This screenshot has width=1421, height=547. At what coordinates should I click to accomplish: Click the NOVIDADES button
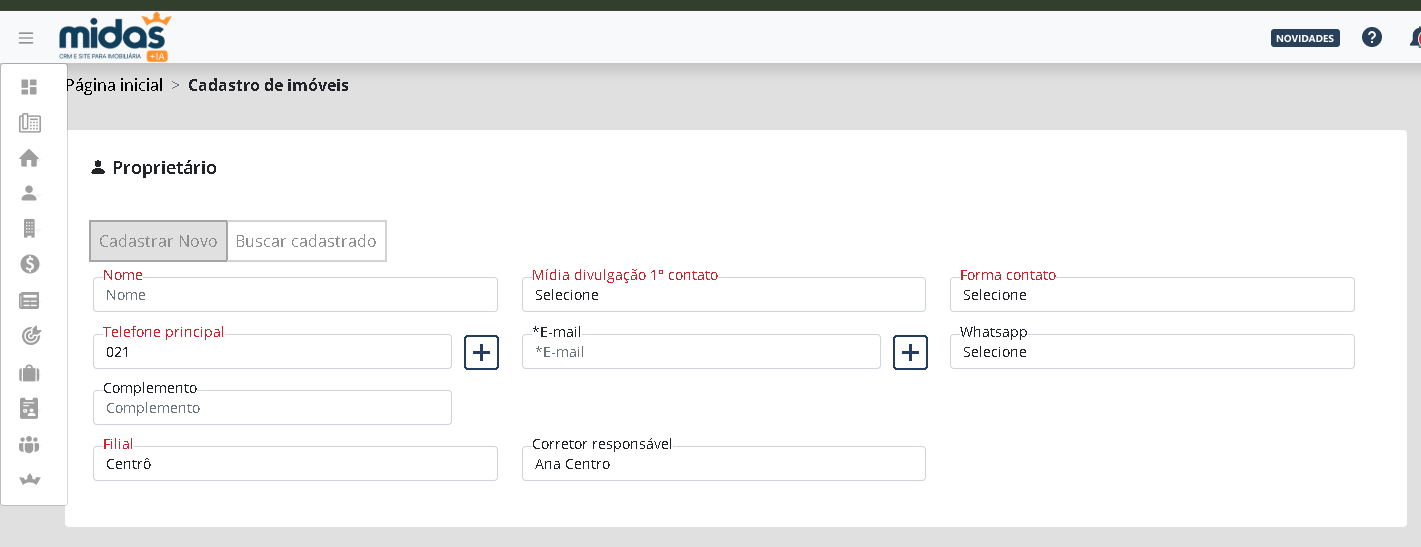pyautogui.click(x=1305, y=38)
